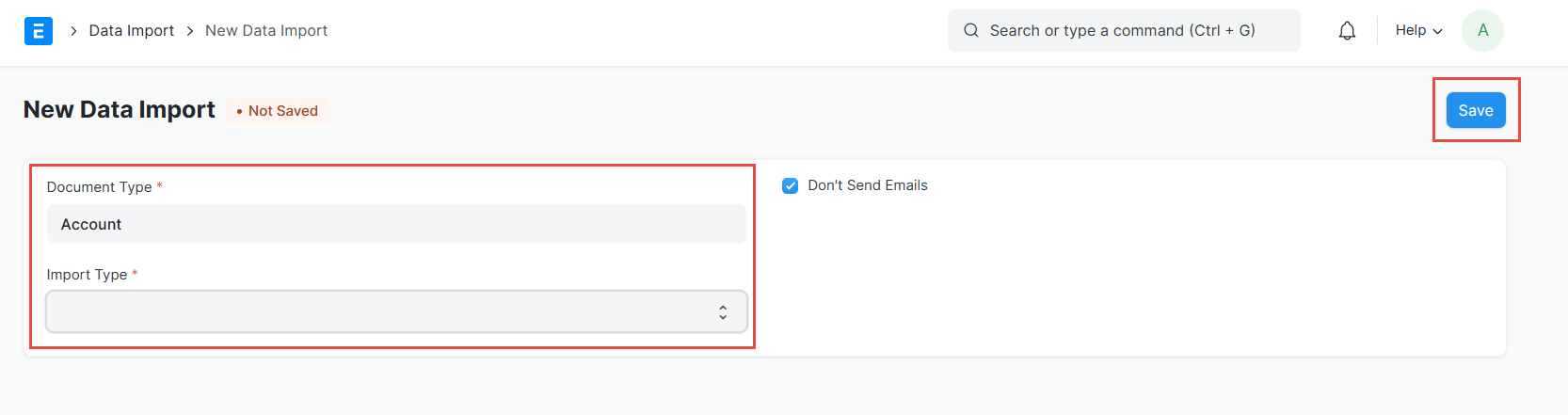Select the New Data Import breadcrumb

266,31
